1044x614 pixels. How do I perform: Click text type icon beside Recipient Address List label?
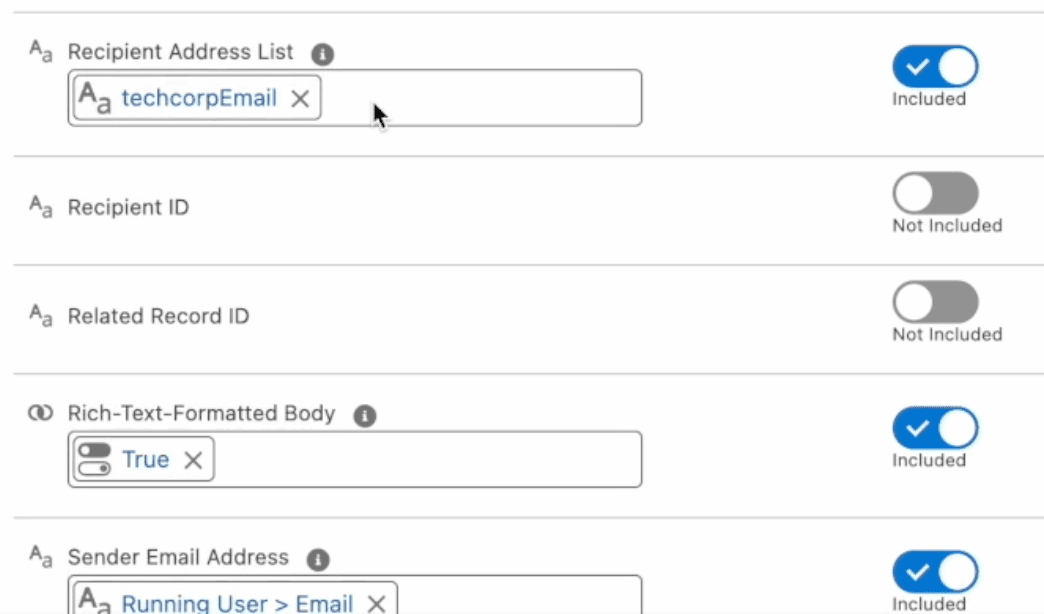click(40, 52)
